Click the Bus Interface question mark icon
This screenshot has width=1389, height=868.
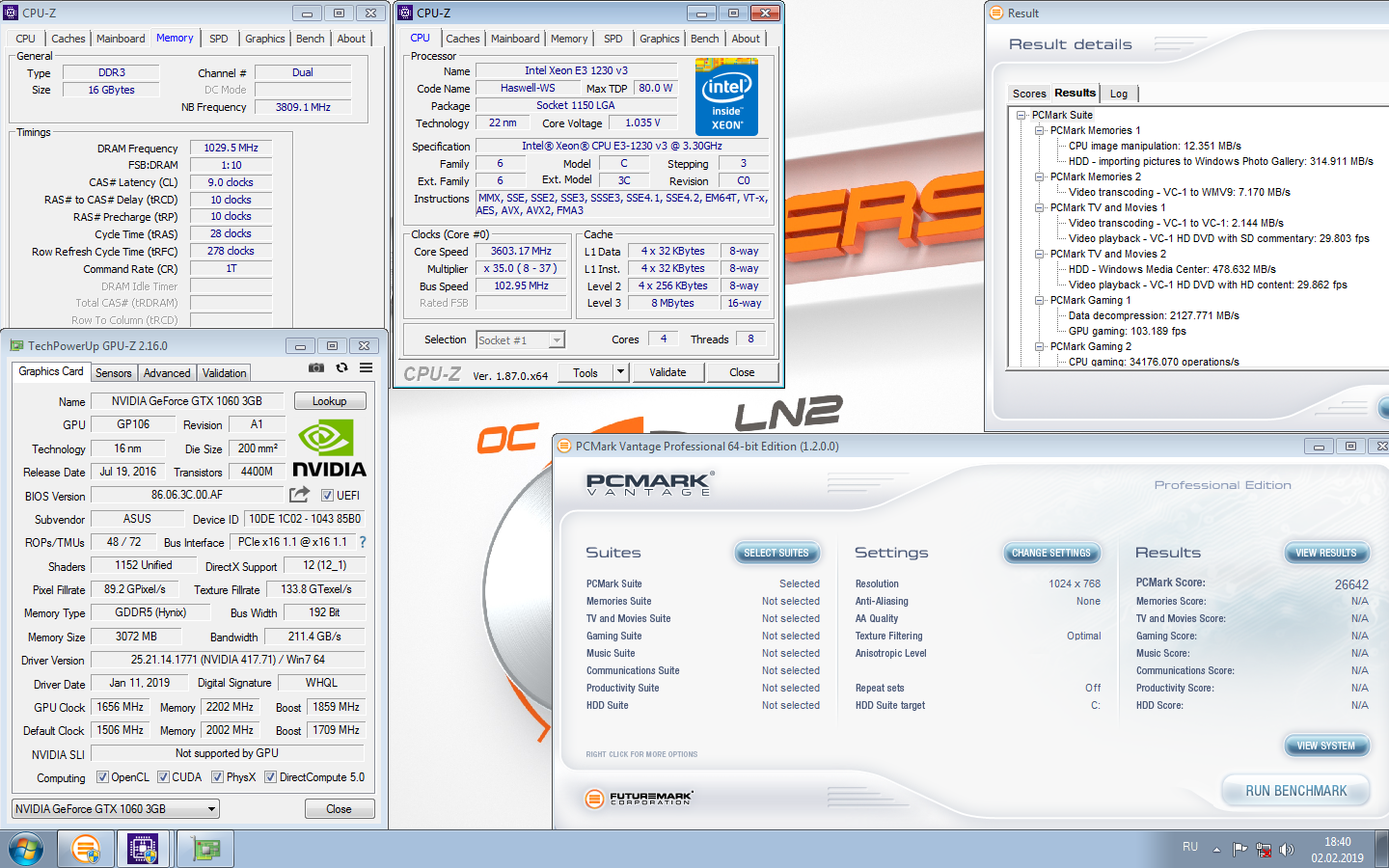point(363,542)
